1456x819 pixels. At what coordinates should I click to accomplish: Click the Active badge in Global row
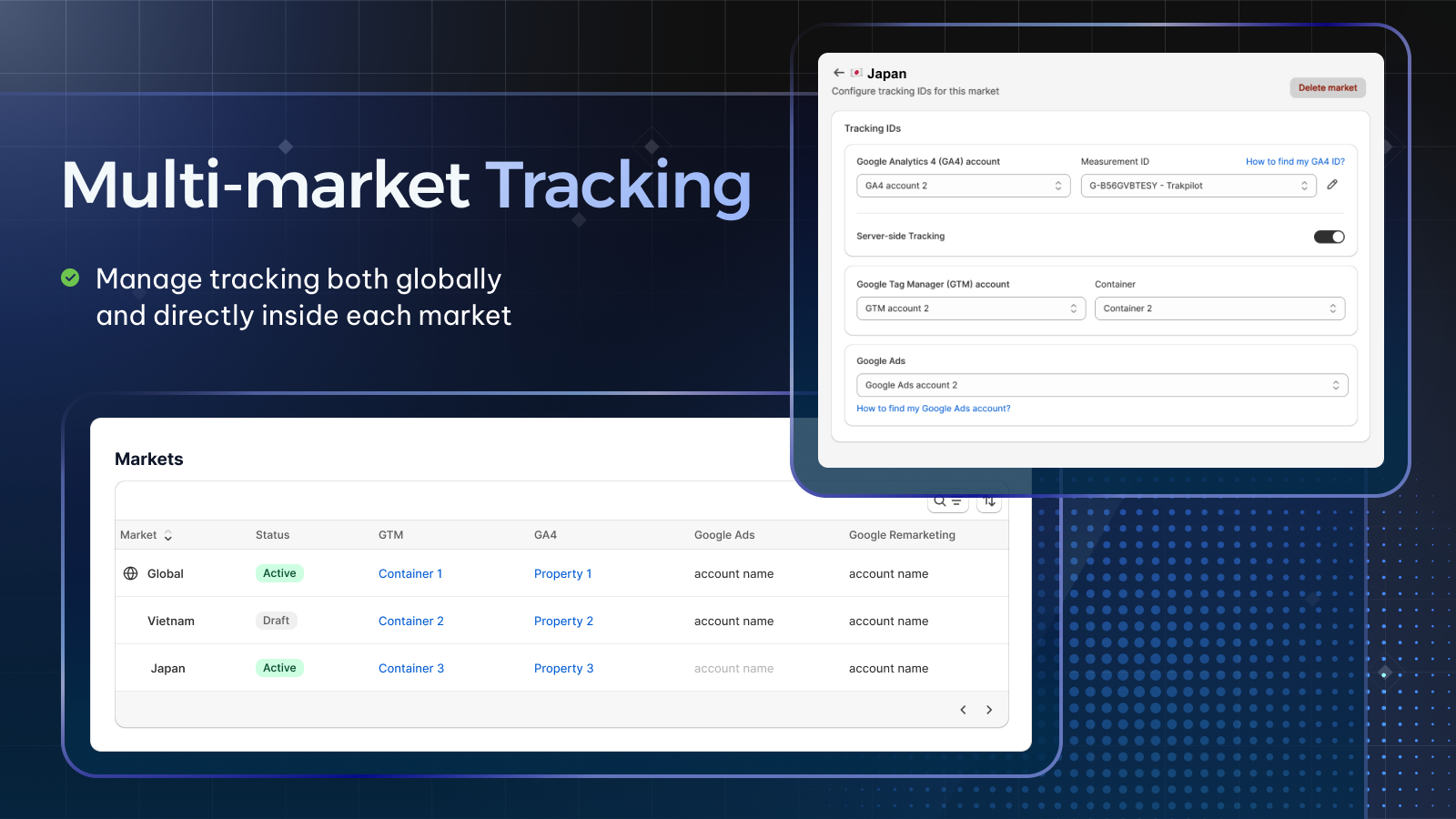click(279, 573)
